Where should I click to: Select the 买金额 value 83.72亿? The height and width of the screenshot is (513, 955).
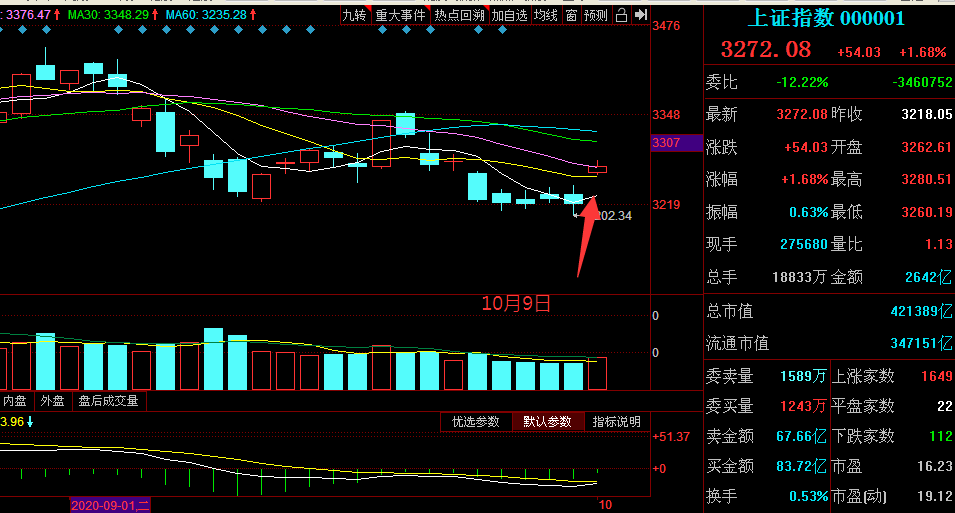(802, 466)
